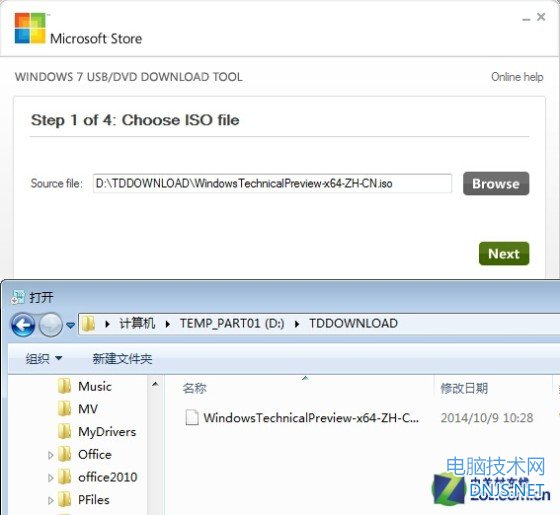The image size is (560, 515).
Task: Expand the arrow after TEMP_PART01 (D:)
Action: pos(296,324)
